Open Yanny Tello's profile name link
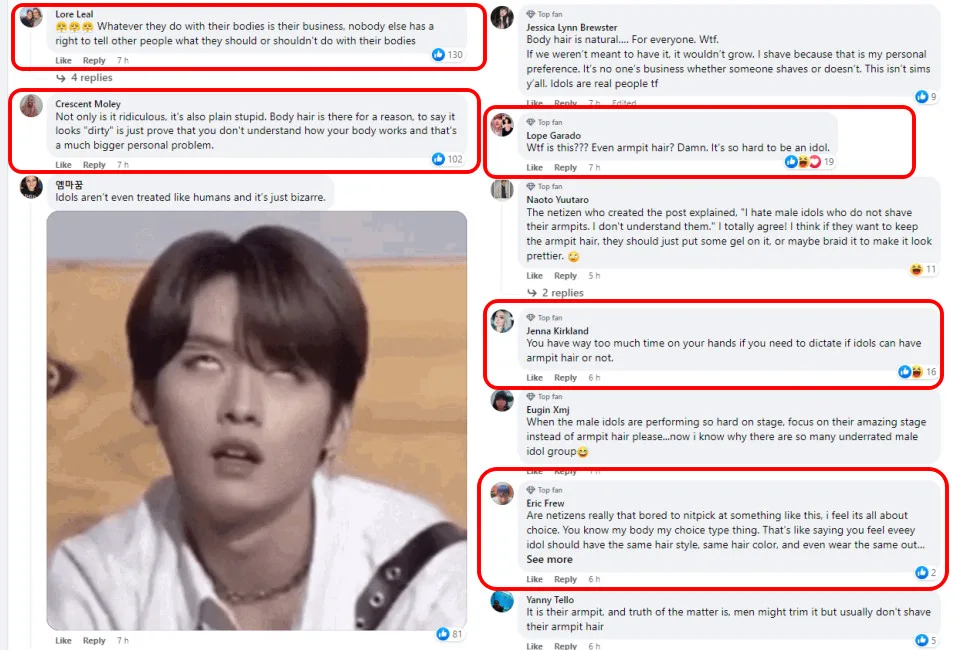 point(550,600)
